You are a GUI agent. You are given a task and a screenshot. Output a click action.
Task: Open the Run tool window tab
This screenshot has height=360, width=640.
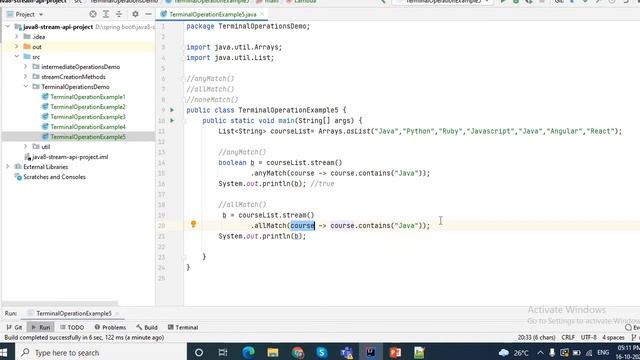pyautogui.click(x=40, y=327)
